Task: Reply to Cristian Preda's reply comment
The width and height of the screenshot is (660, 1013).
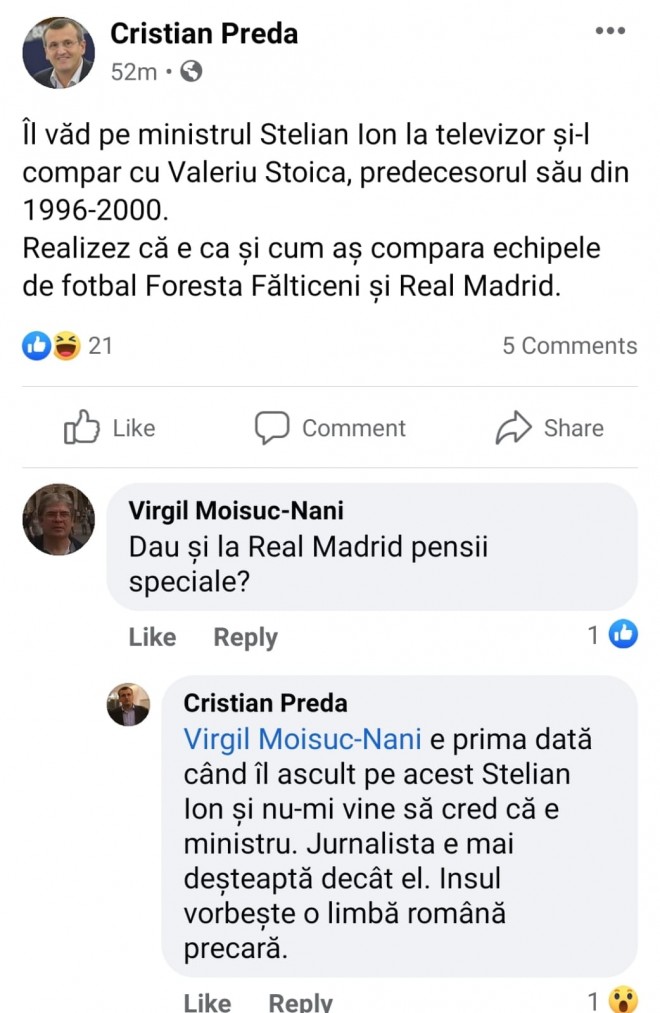Action: [300, 1001]
